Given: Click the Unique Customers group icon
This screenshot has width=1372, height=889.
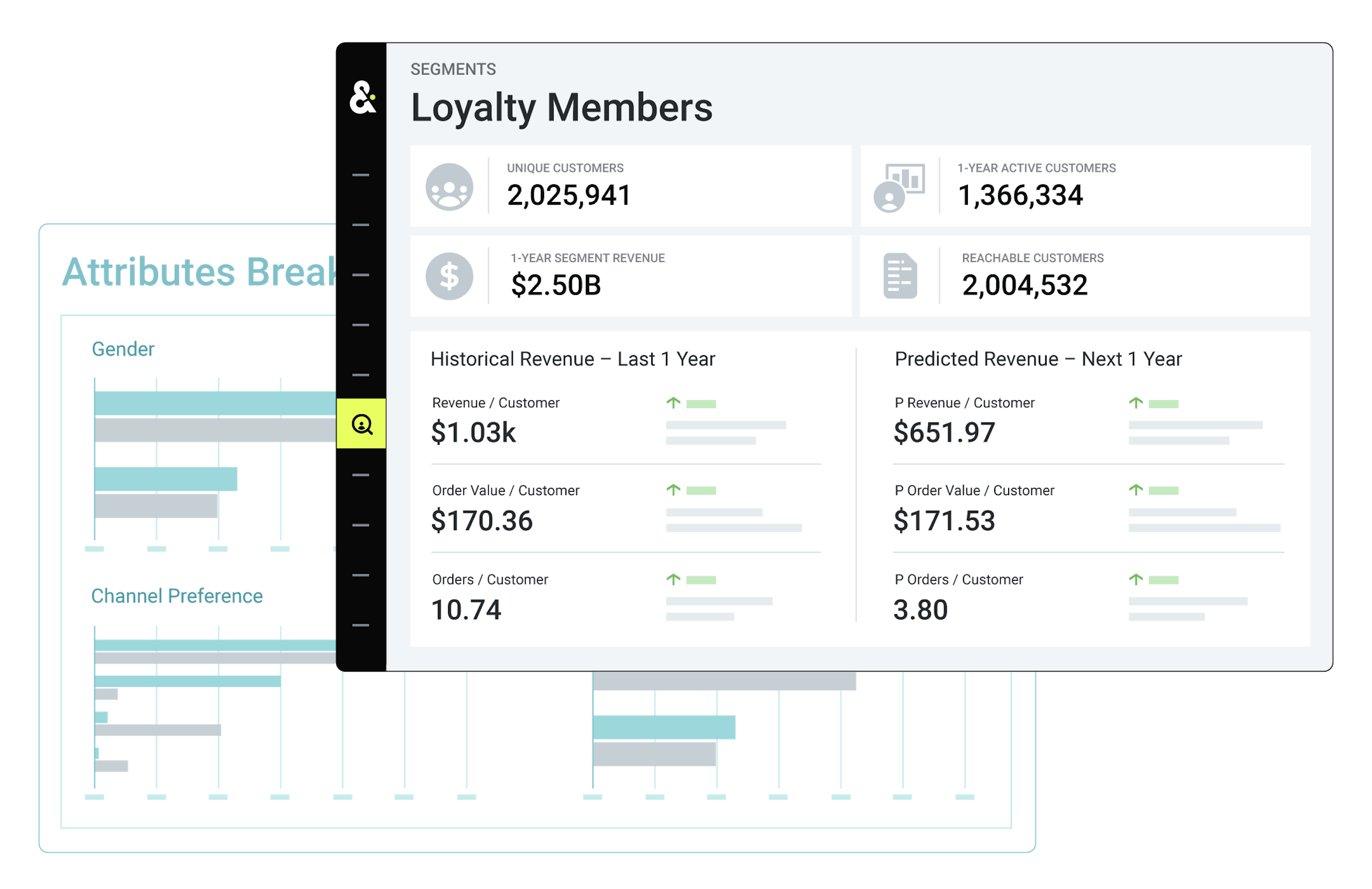Looking at the screenshot, I should [449, 187].
